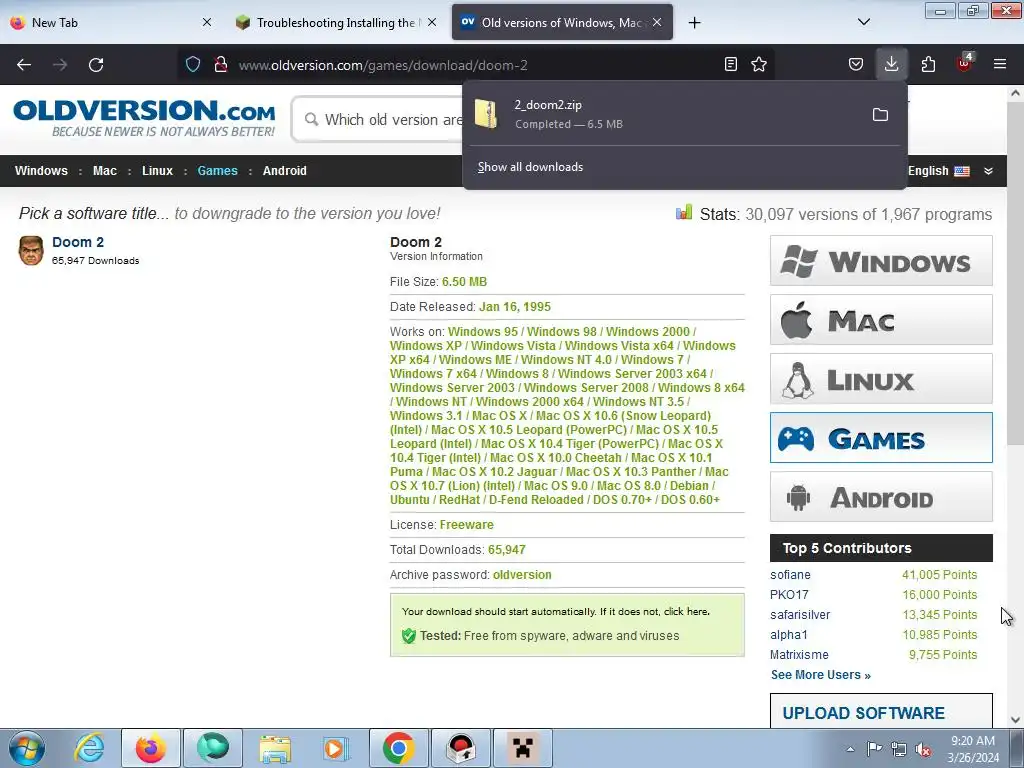Open the taskbar clock showing 9:20 AM
Image resolution: width=1024 pixels, height=768 pixels.
tap(973, 749)
